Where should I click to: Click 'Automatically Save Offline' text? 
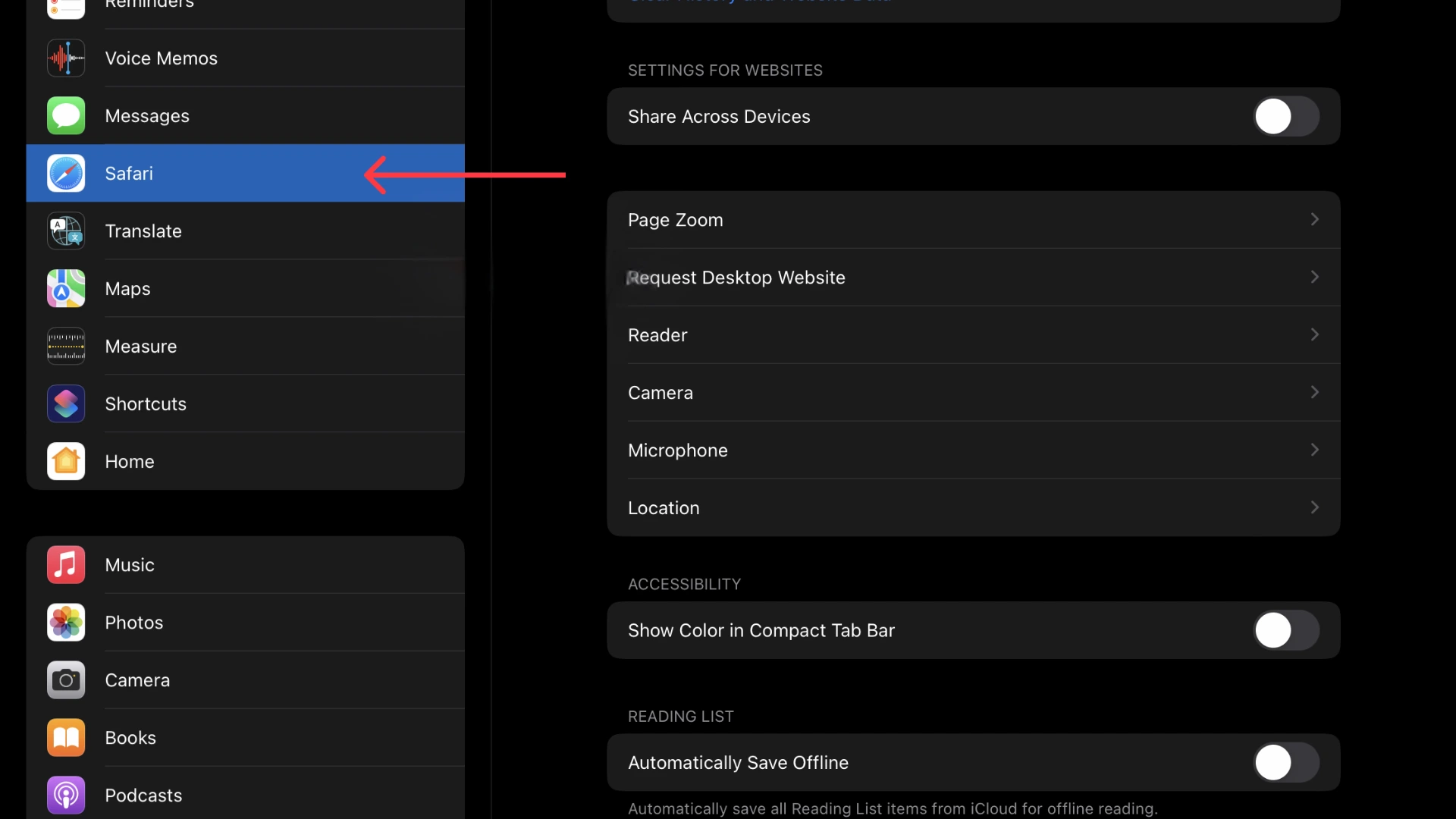738,763
